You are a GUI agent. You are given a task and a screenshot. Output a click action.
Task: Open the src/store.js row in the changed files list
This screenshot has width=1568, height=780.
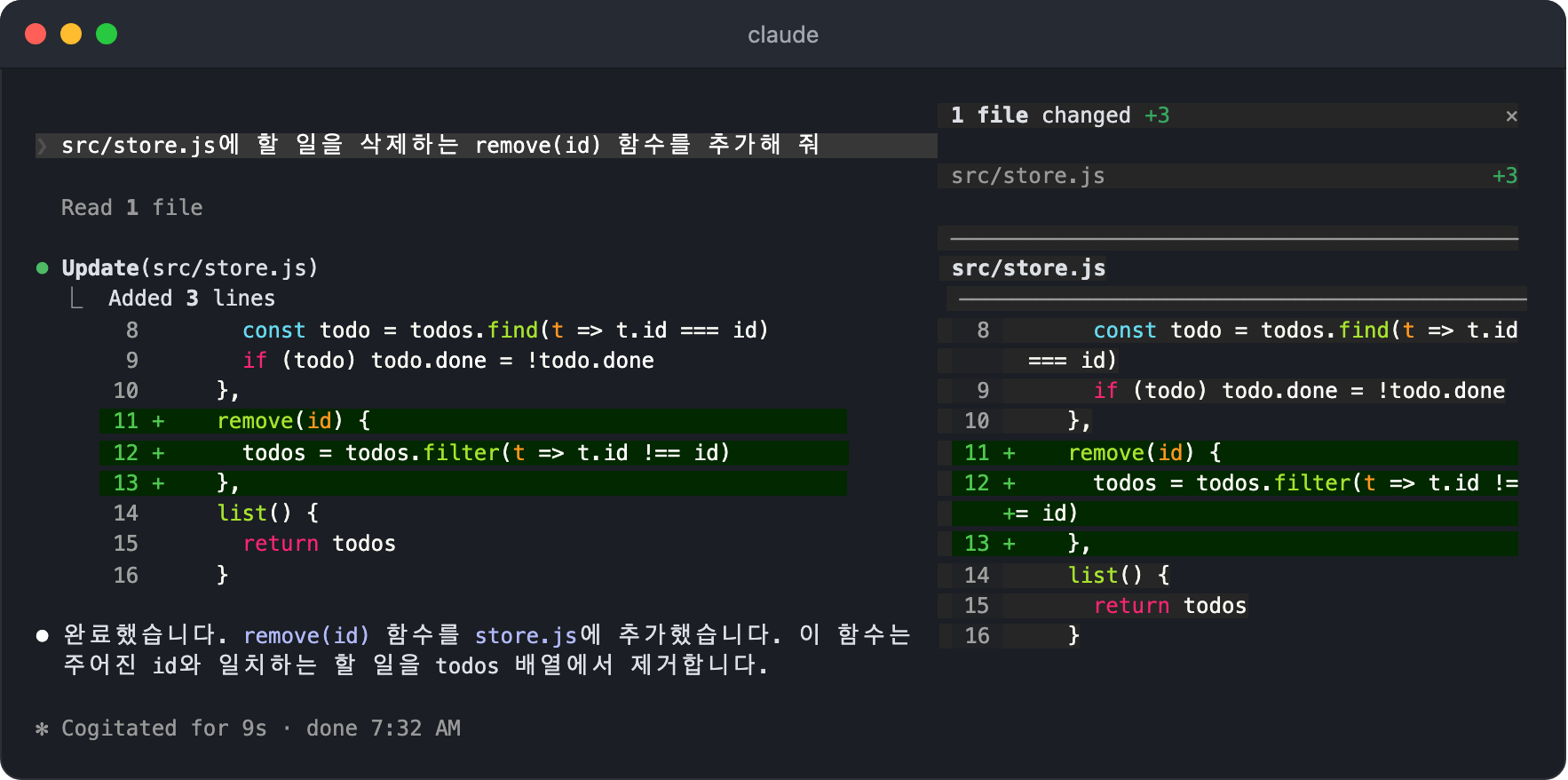[x=1228, y=176]
